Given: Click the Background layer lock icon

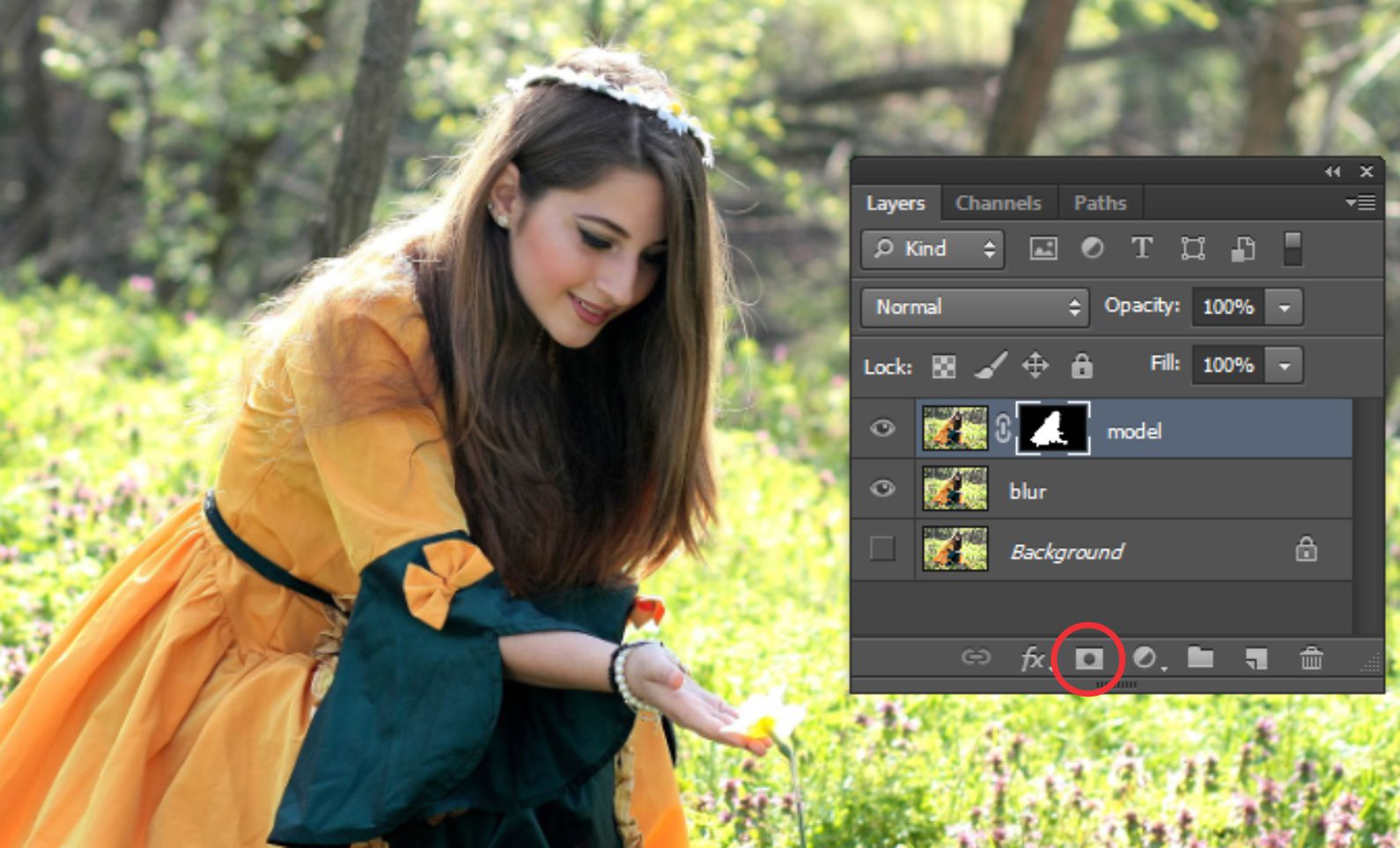Looking at the screenshot, I should click(1306, 549).
